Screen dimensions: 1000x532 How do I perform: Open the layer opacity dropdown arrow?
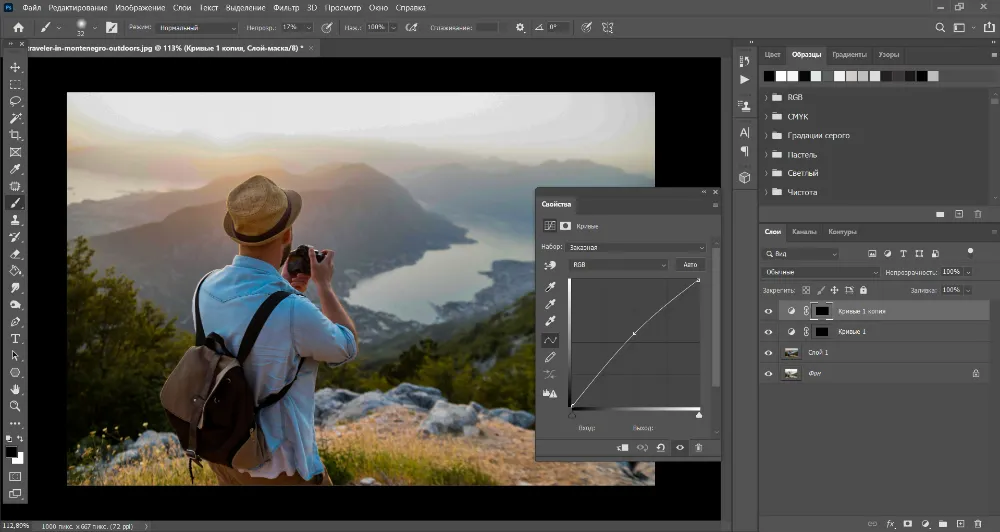point(968,272)
